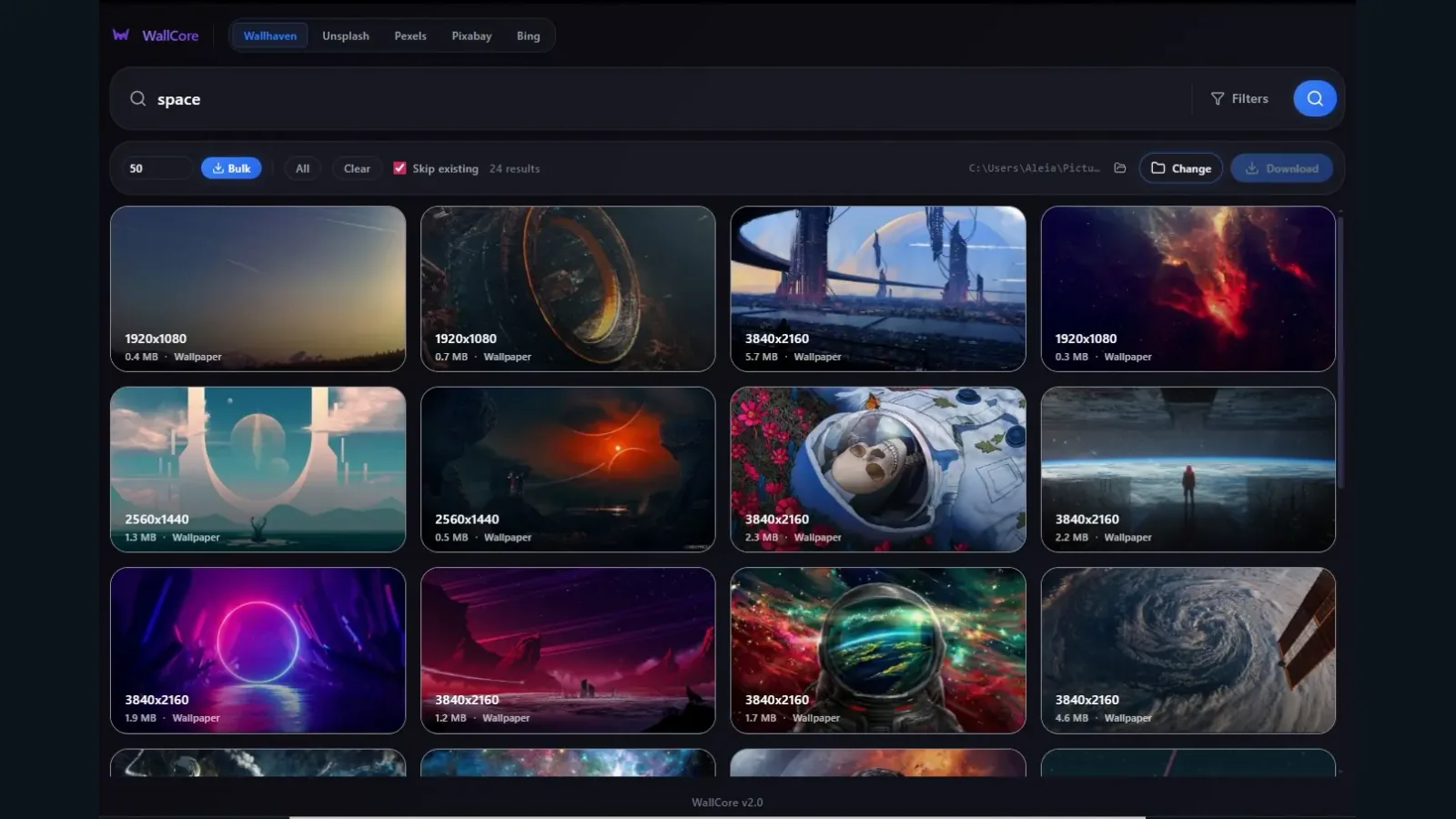Select the 1.7 MB astronaut helmet wallpaper

(878, 651)
